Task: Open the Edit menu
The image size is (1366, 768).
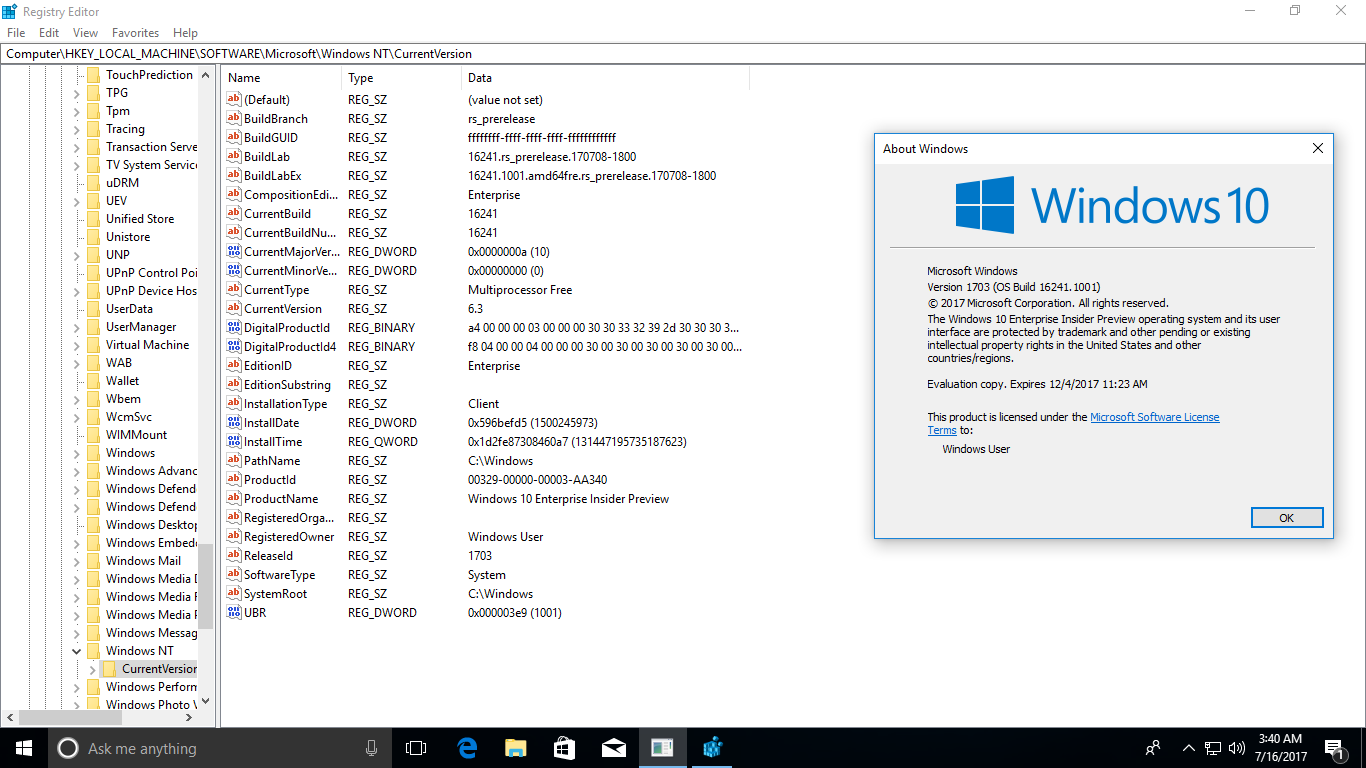Action: [x=49, y=33]
